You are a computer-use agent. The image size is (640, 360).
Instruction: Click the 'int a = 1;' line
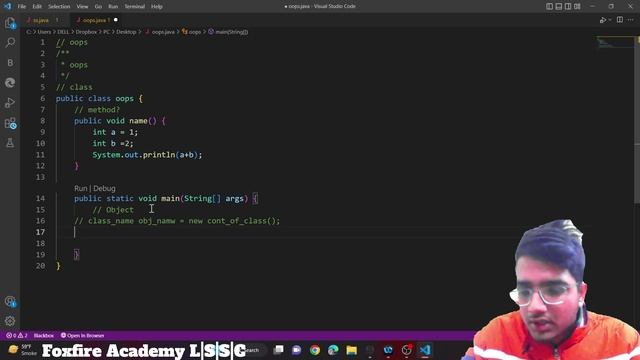tap(115, 132)
